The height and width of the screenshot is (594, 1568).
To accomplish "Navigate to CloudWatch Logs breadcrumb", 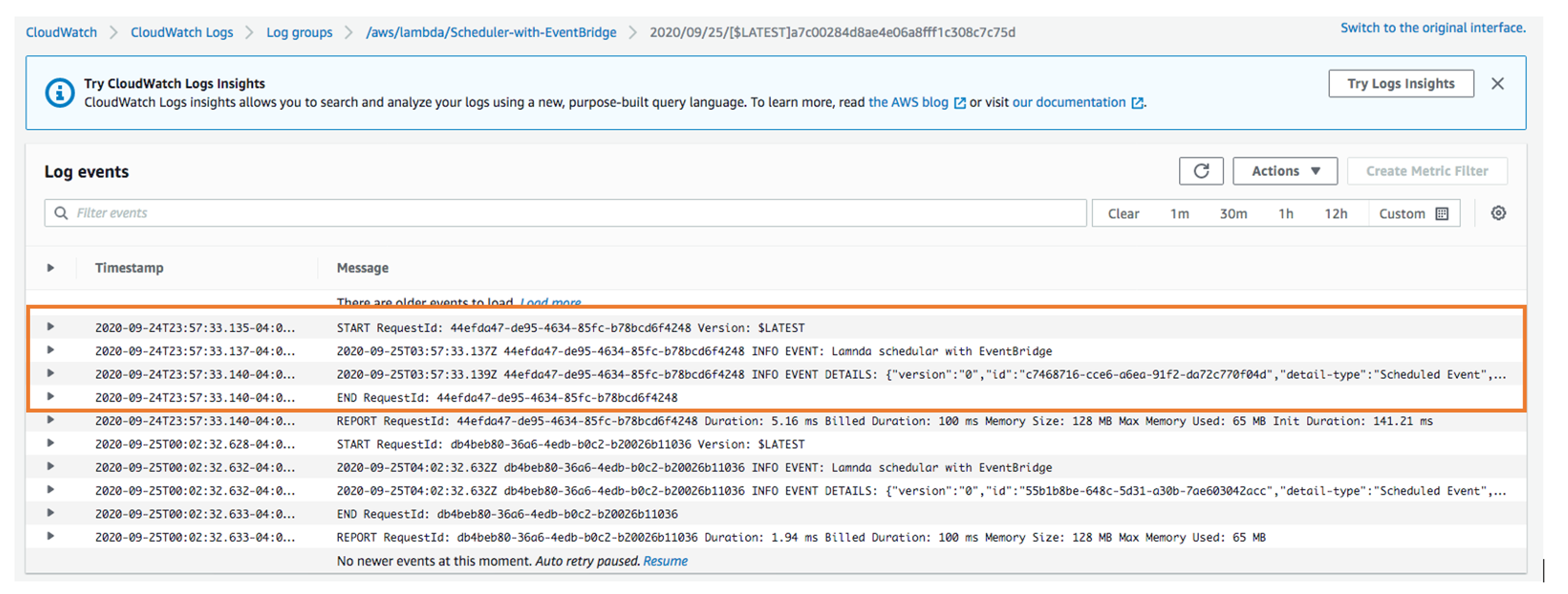I will (x=182, y=32).
